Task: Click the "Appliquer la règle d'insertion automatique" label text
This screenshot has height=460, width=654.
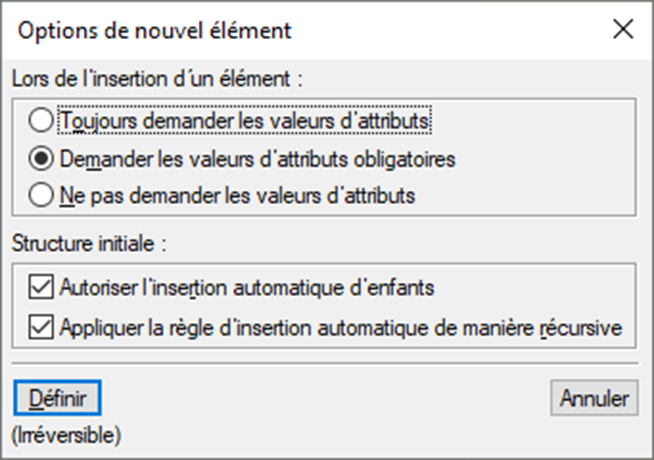Action: click(341, 326)
